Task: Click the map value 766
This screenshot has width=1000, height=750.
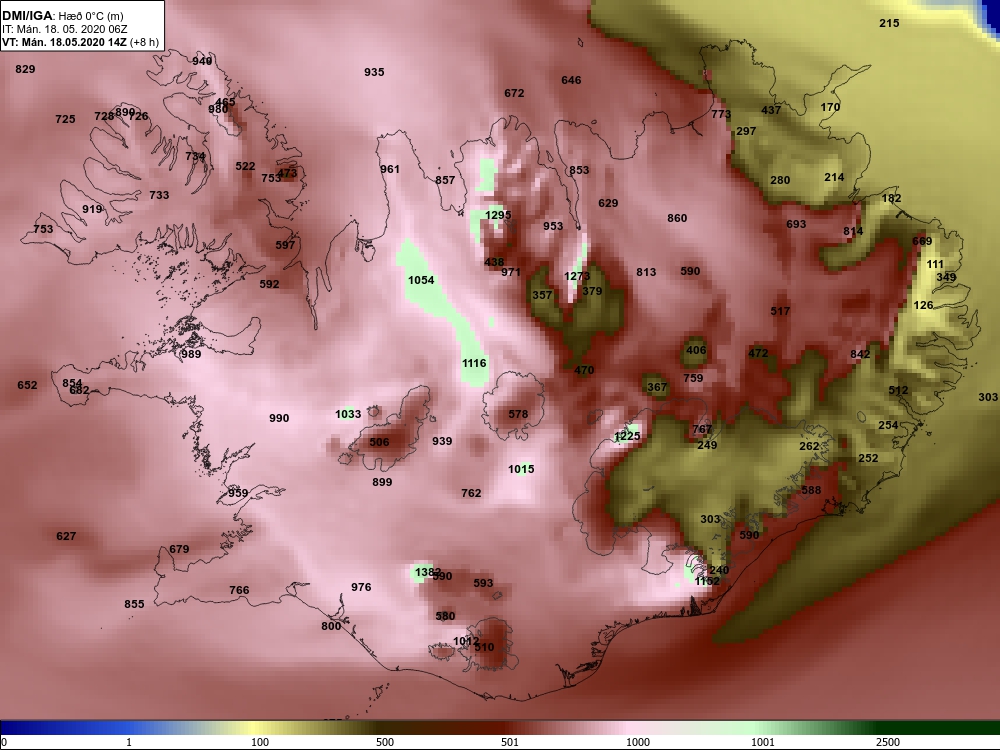Action: [x=239, y=591]
